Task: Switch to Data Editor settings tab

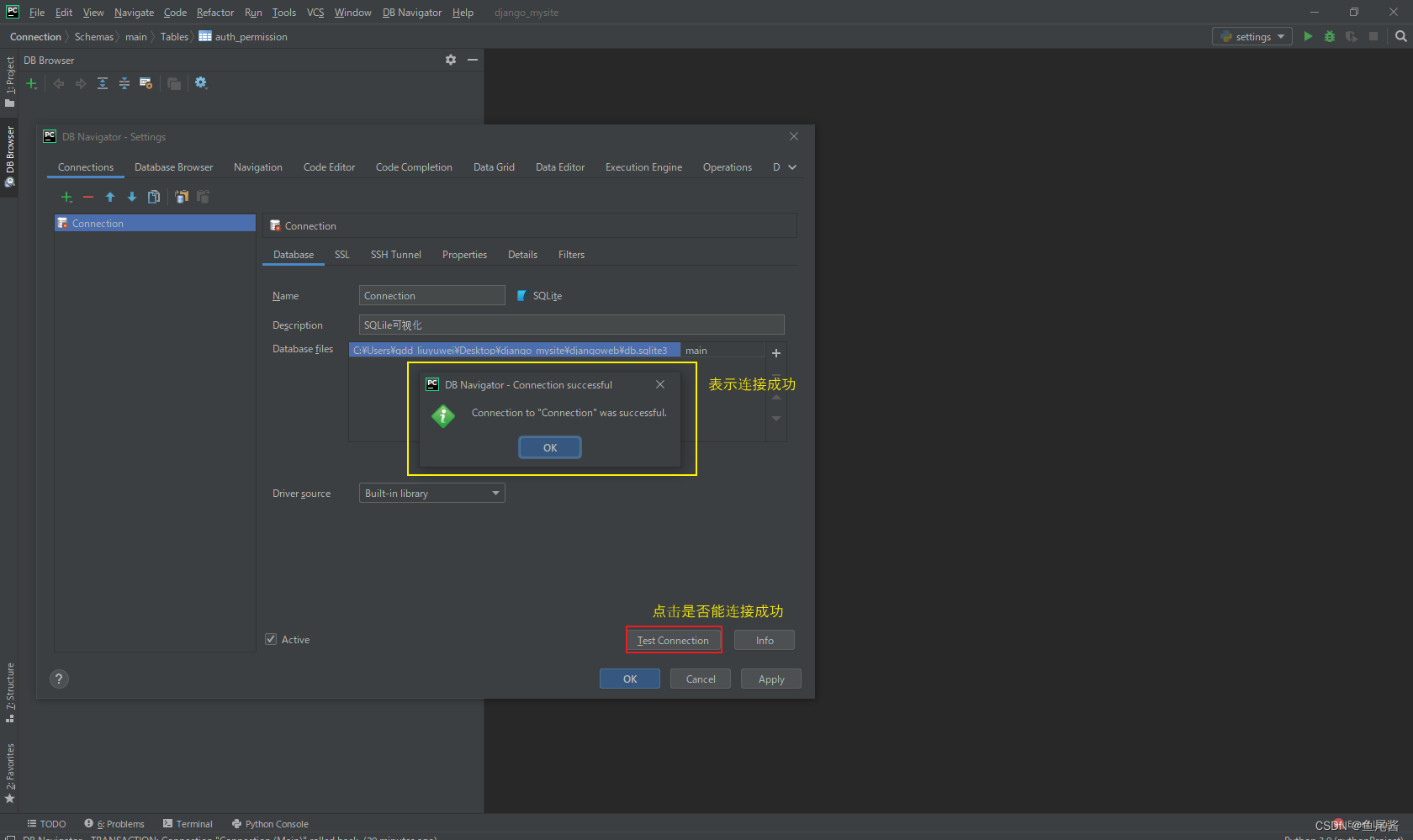Action: (560, 167)
